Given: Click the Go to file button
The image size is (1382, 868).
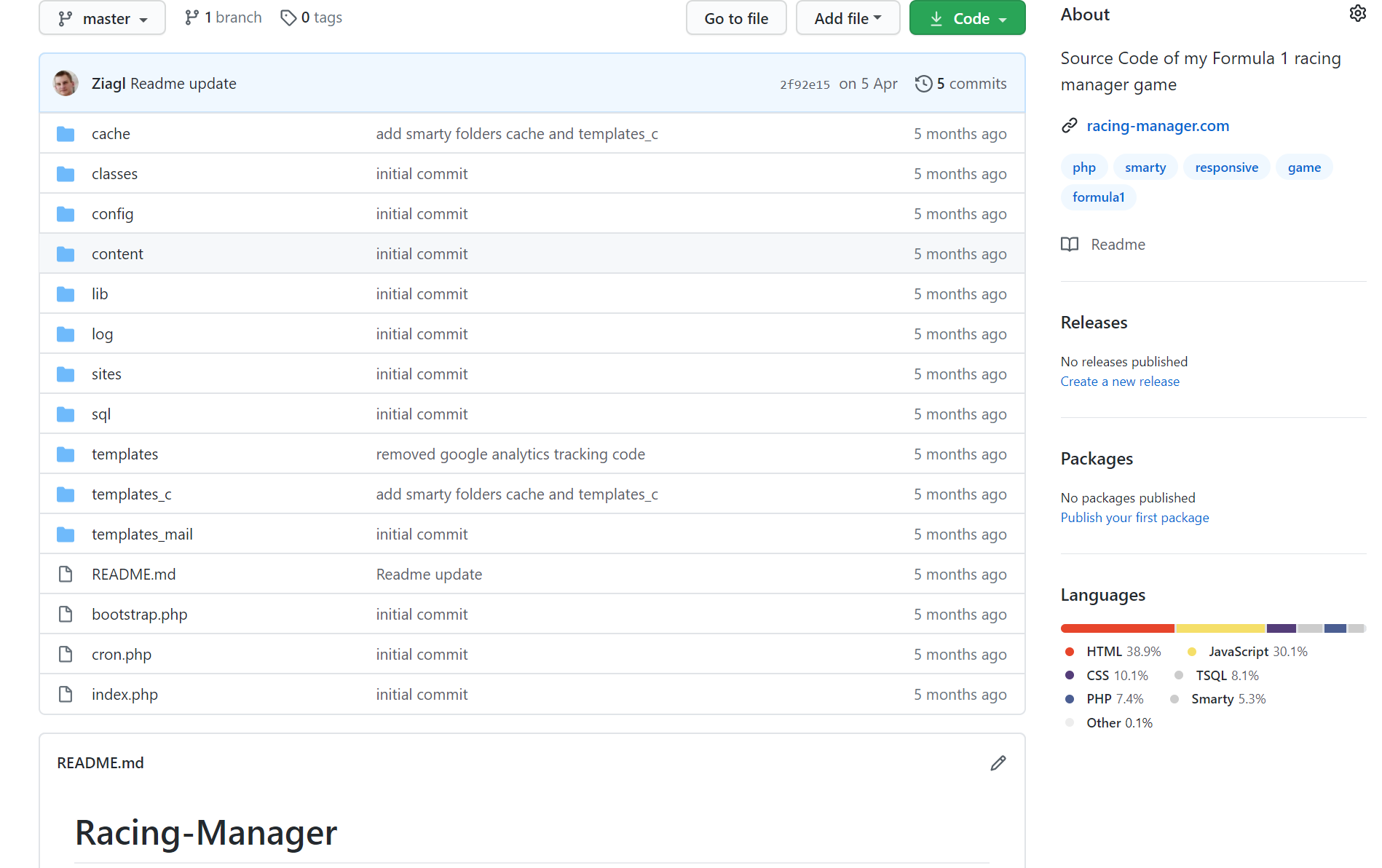Looking at the screenshot, I should coord(735,17).
